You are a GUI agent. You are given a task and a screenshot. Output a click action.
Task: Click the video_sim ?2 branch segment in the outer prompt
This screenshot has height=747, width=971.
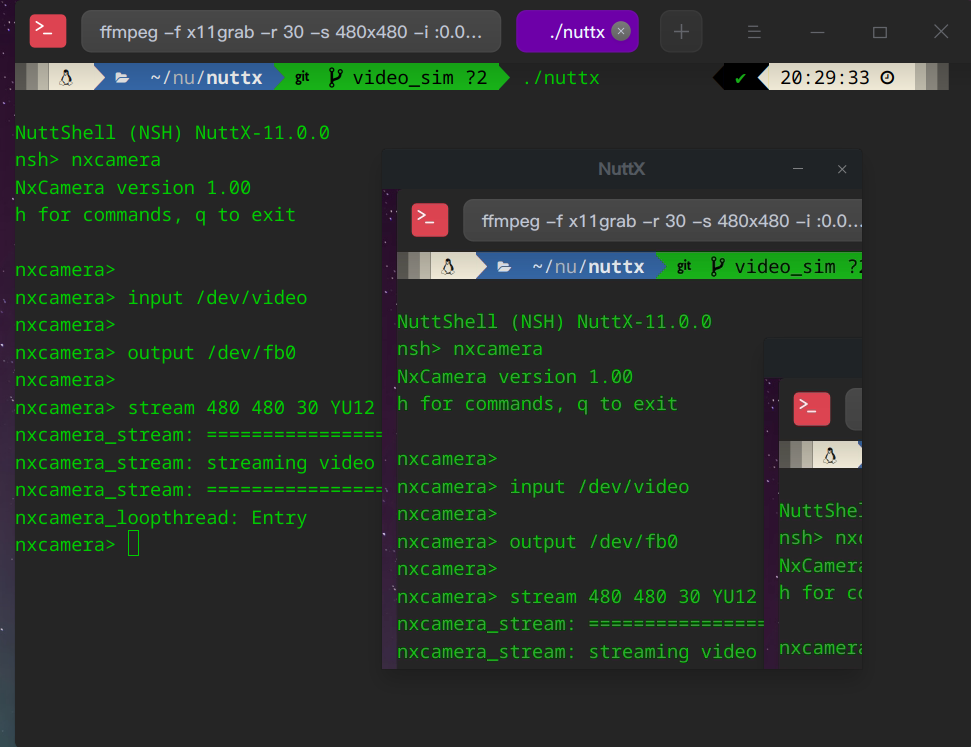point(420,77)
